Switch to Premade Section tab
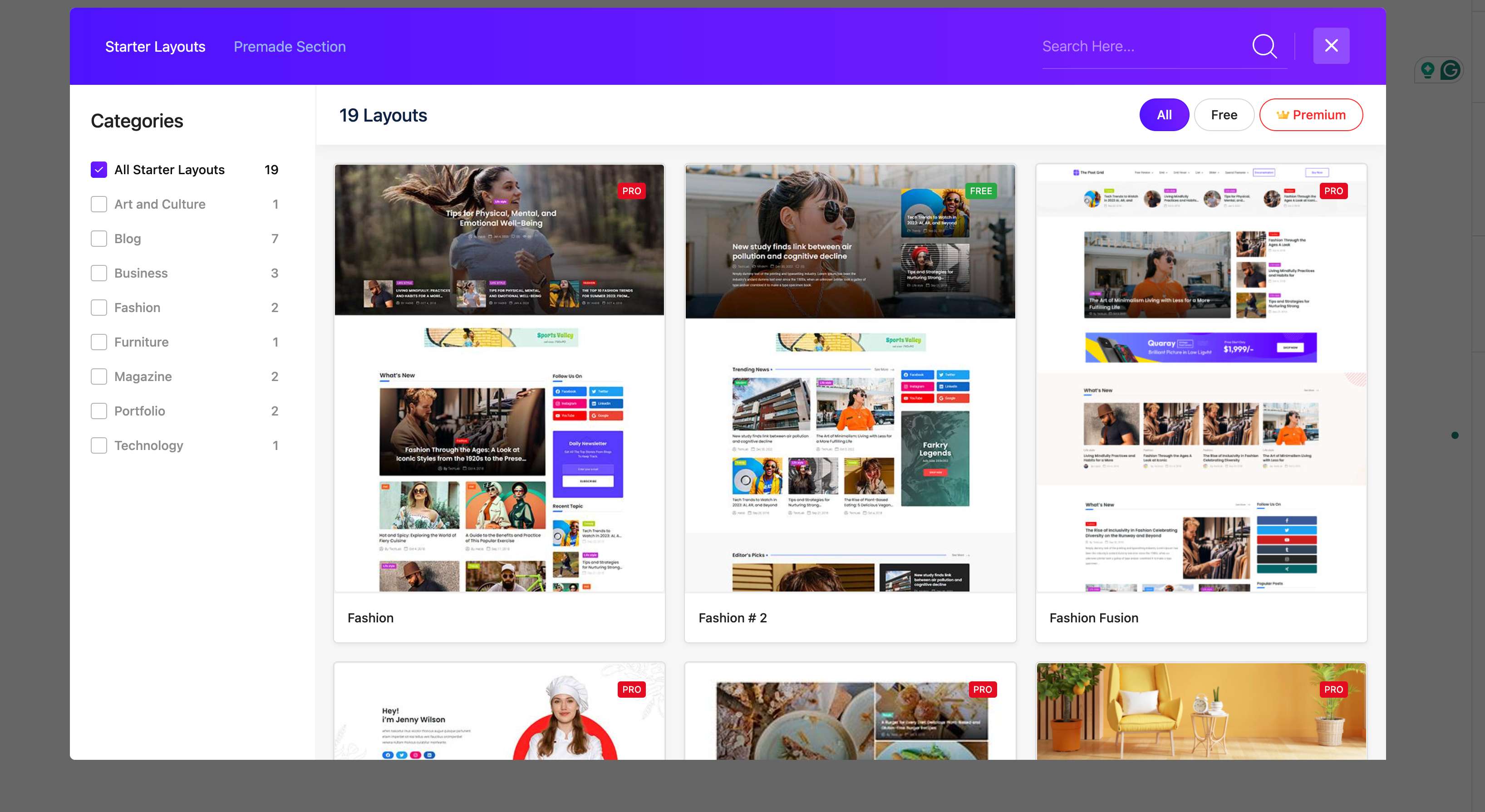 click(290, 47)
